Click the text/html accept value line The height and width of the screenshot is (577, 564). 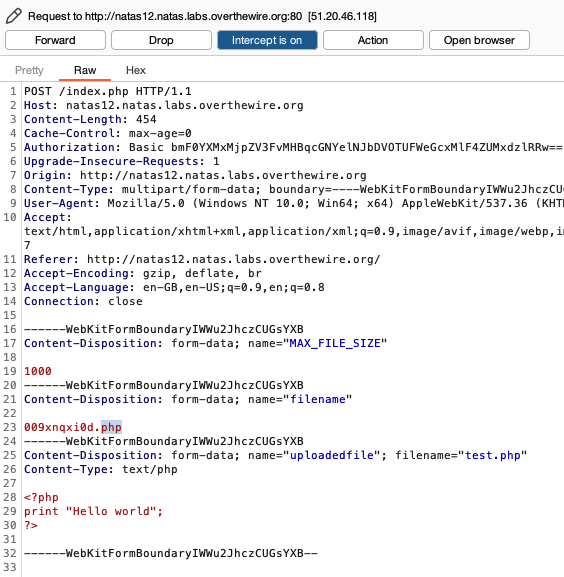coord(294,231)
